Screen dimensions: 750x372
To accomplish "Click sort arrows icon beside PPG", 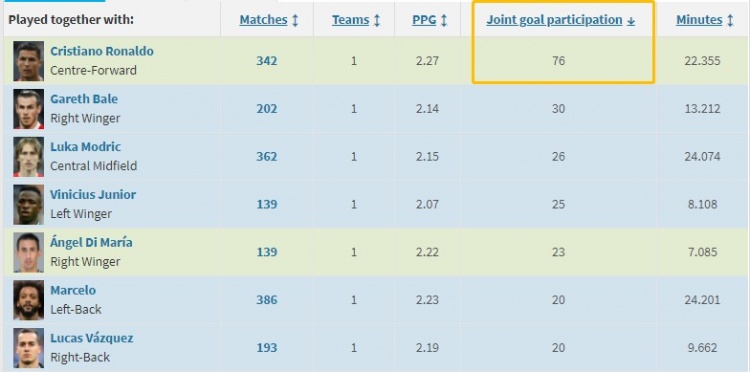I will pyautogui.click(x=444, y=21).
